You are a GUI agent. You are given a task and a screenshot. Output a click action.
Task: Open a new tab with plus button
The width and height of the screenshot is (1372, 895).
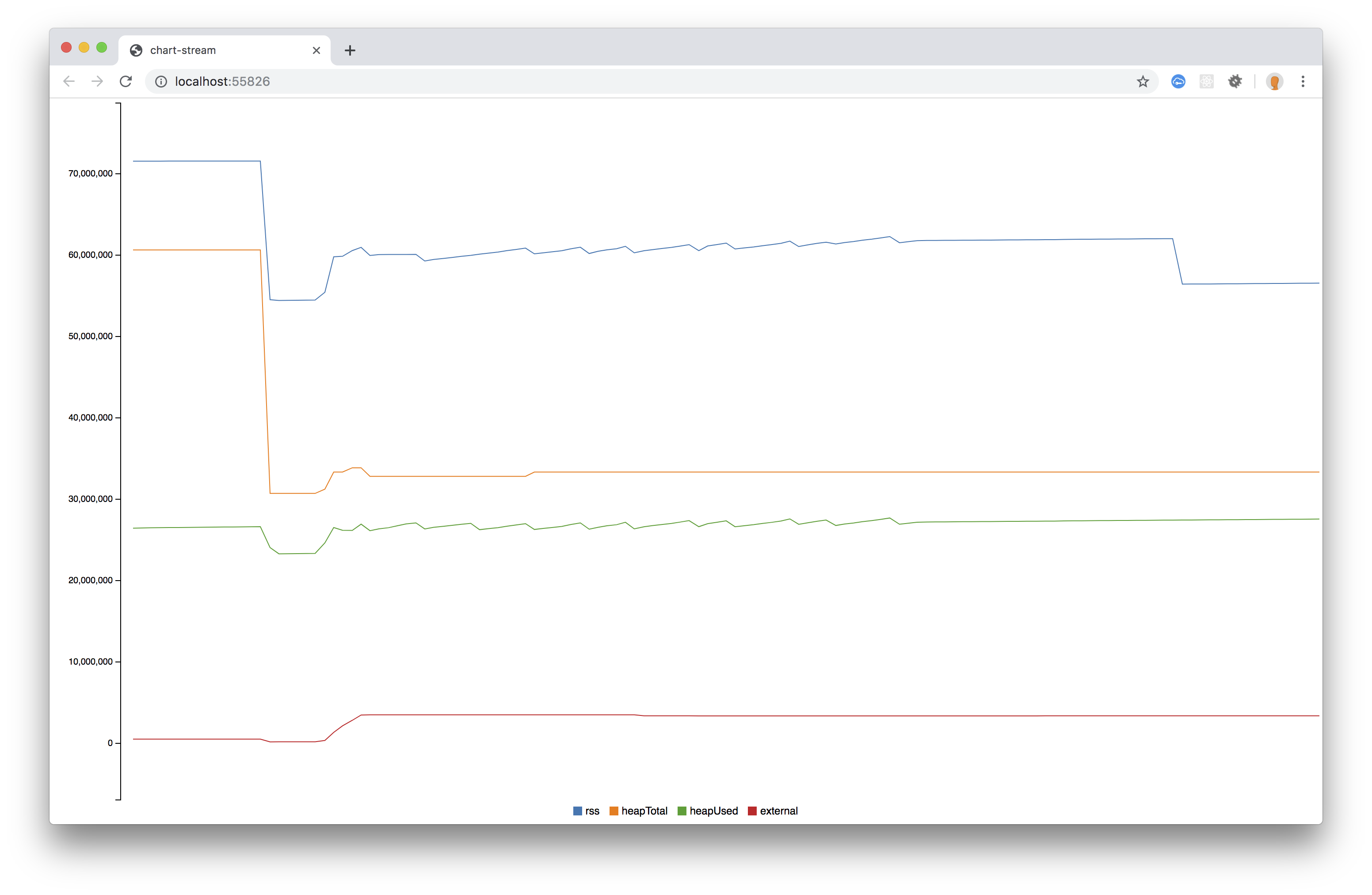(x=350, y=50)
